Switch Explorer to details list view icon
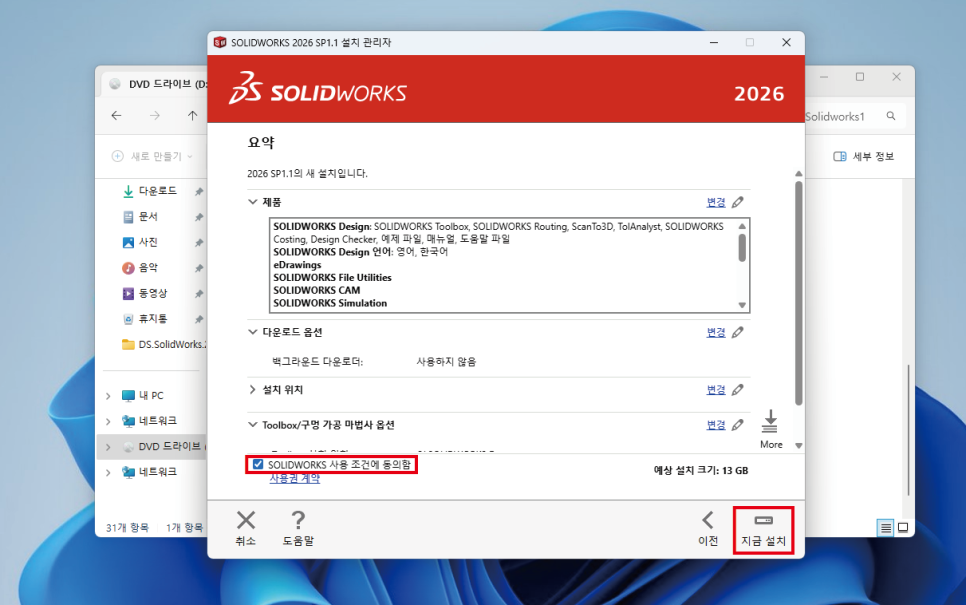The height and width of the screenshot is (605, 966). point(885,527)
